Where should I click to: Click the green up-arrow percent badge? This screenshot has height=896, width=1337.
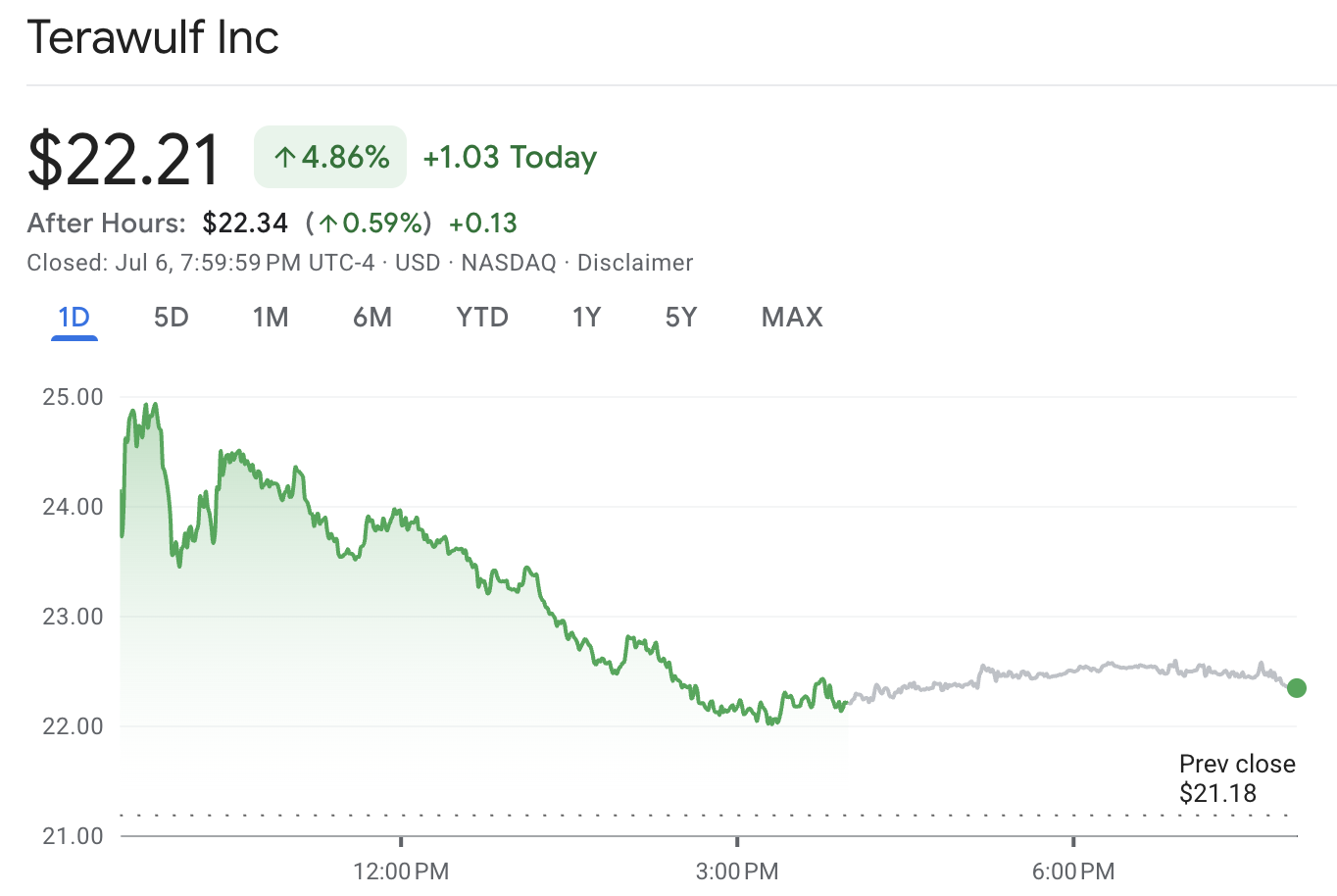pyautogui.click(x=330, y=157)
